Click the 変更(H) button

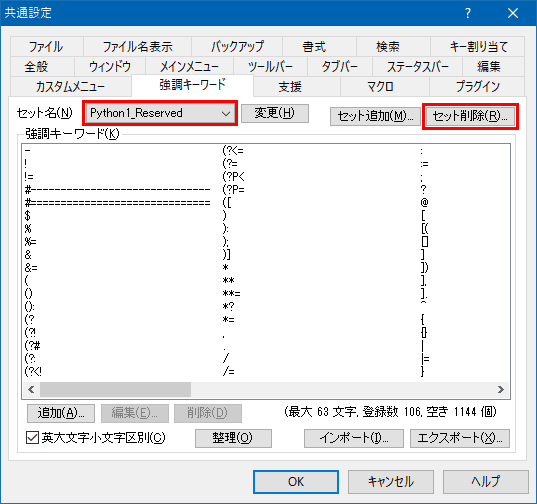tap(275, 113)
